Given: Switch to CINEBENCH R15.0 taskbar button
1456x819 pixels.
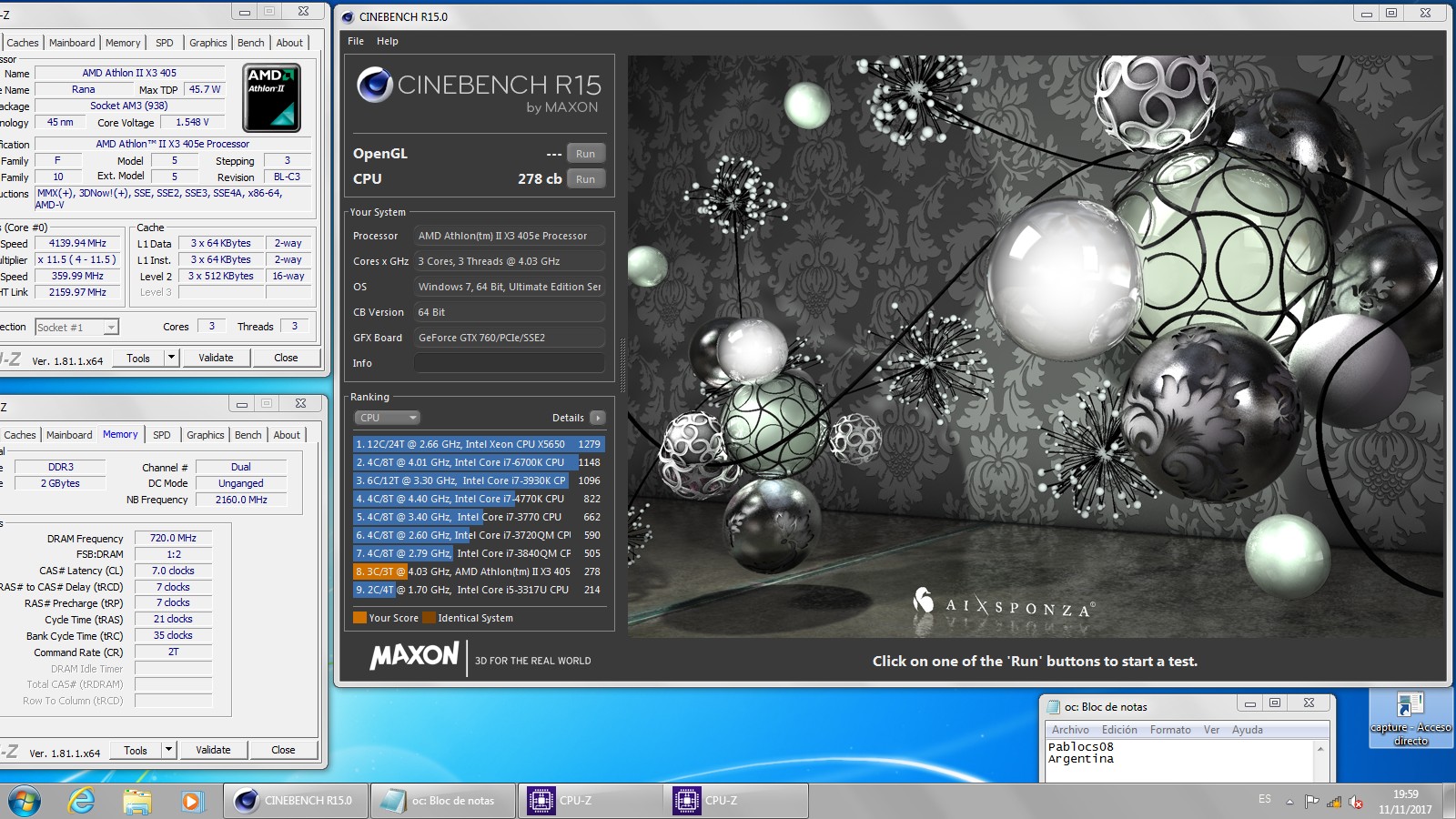Looking at the screenshot, I should tap(296, 801).
